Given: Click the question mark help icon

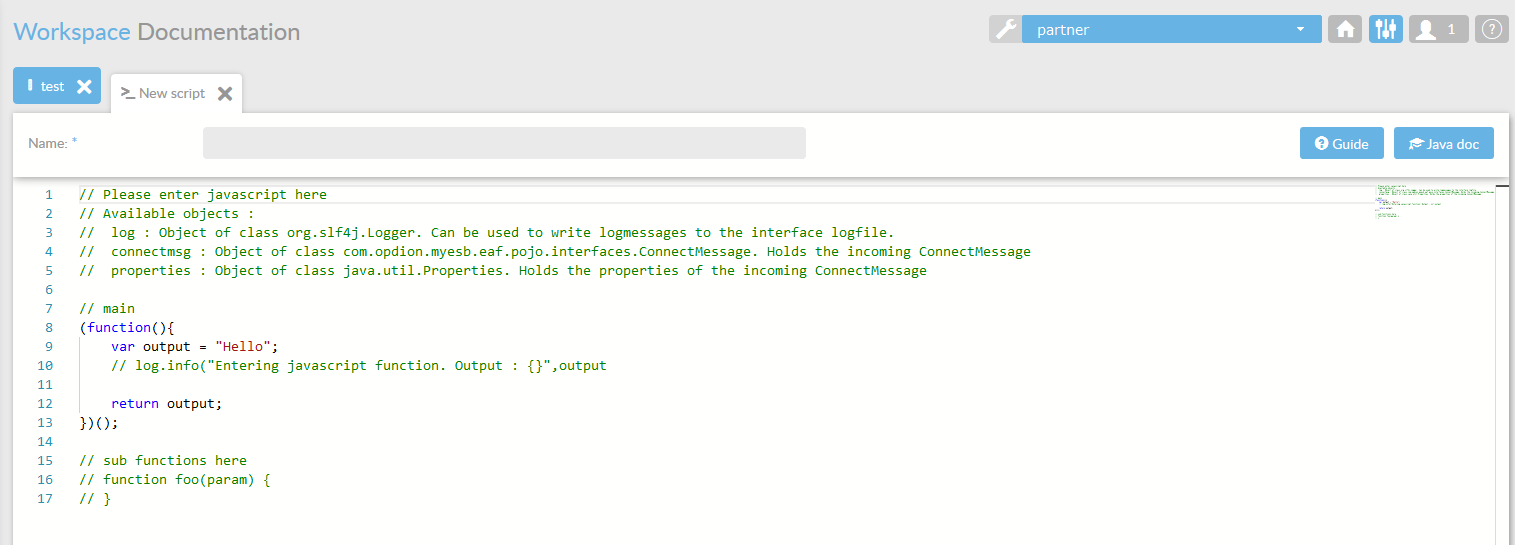Looking at the screenshot, I should click(1491, 29).
